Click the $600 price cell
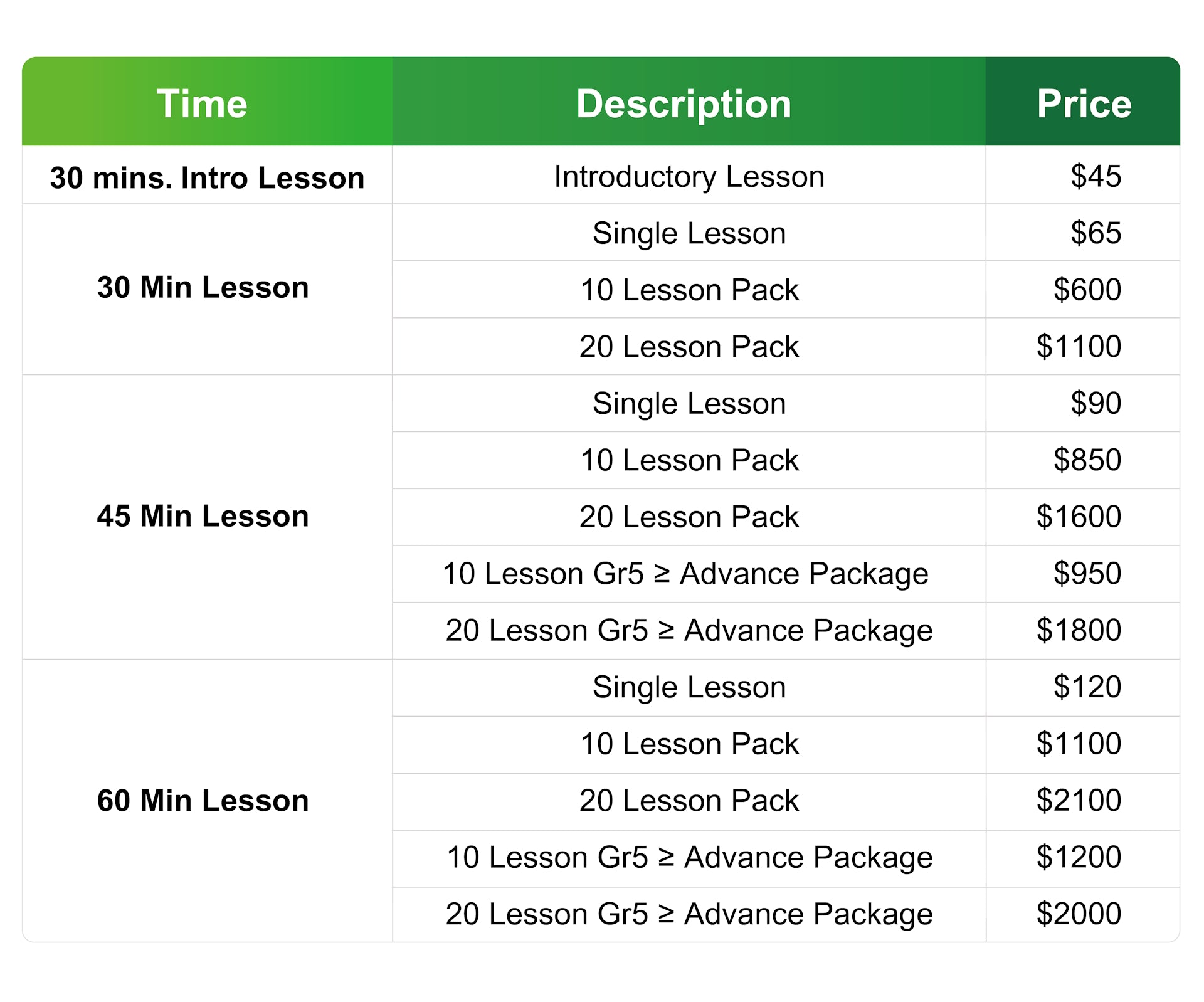Viewport: 1204px width, 1002px height. [1087, 290]
